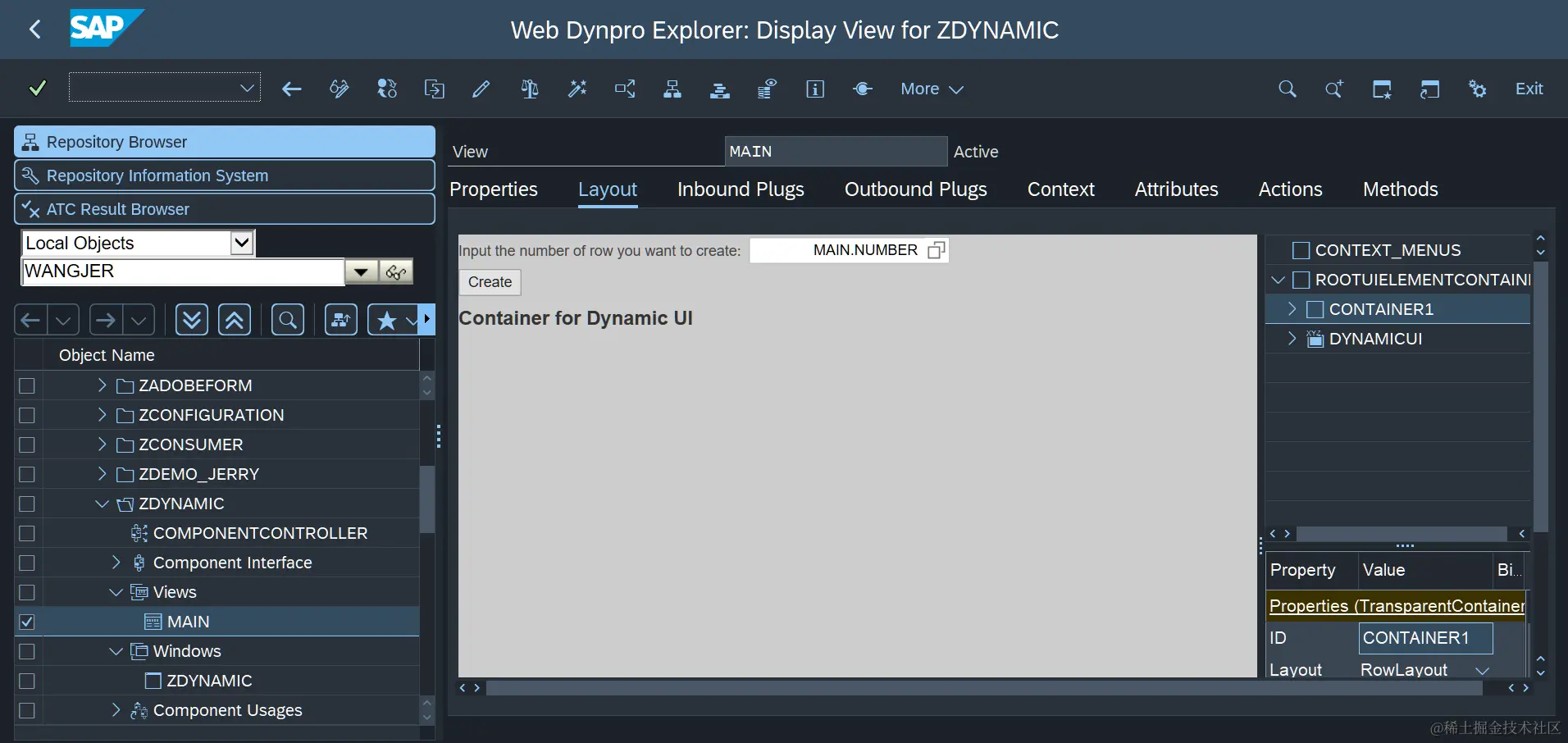Viewport: 1568px width, 743px height.
Task: Tick the checkbox for COMPONENTCONTROLLER row
Action: click(27, 533)
